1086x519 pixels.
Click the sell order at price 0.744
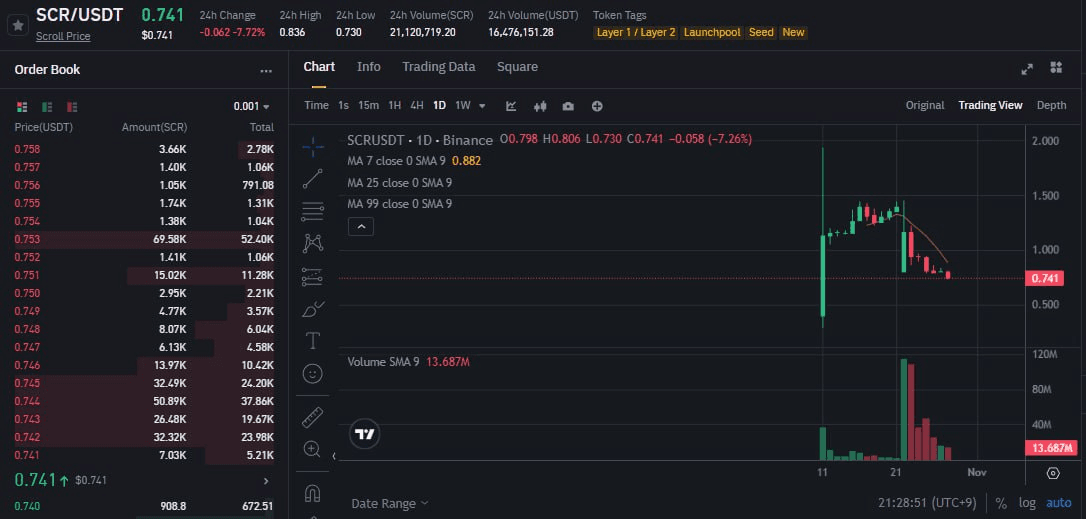pyautogui.click(x=144, y=401)
